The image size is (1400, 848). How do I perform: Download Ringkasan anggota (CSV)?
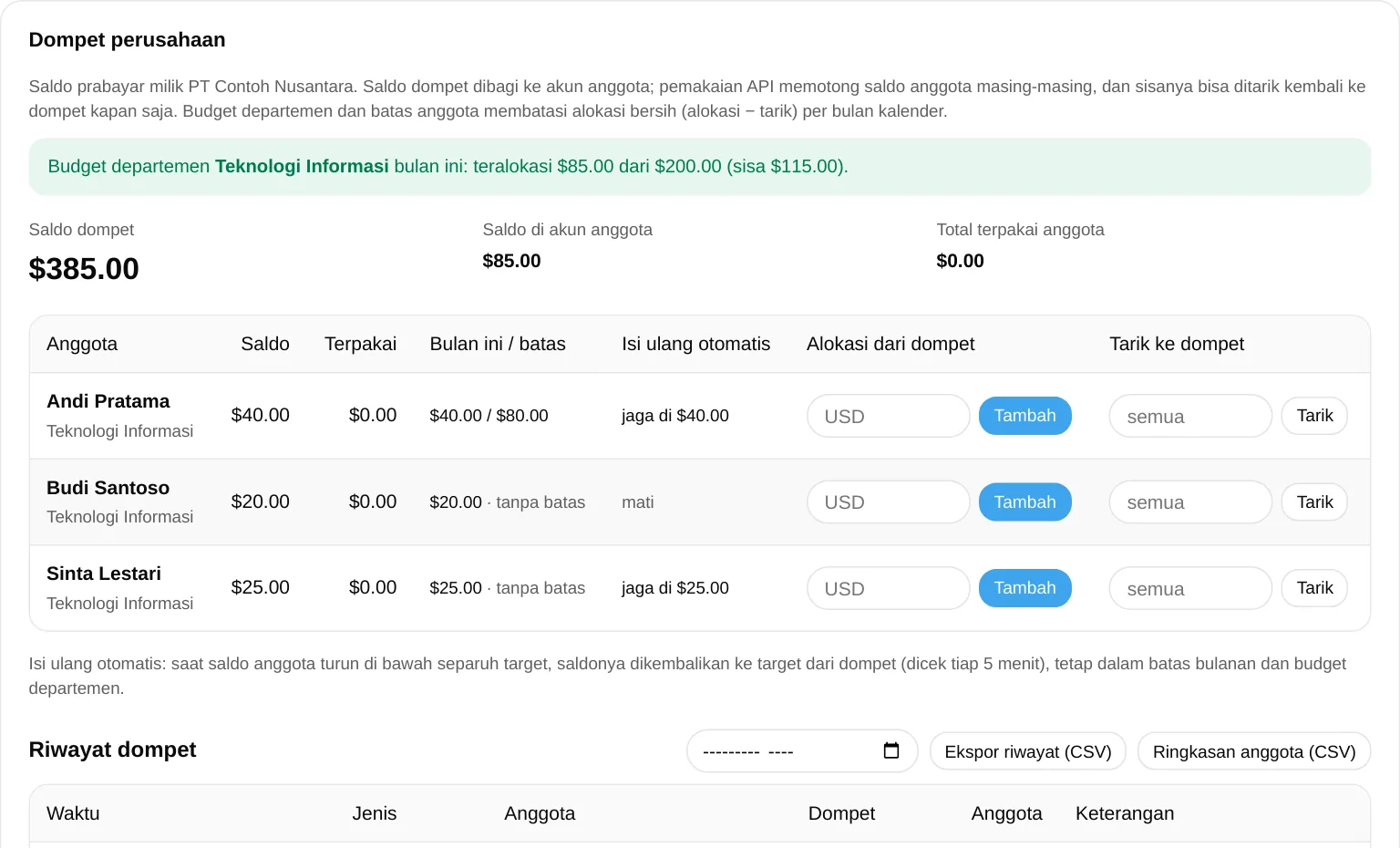pyautogui.click(x=1254, y=751)
